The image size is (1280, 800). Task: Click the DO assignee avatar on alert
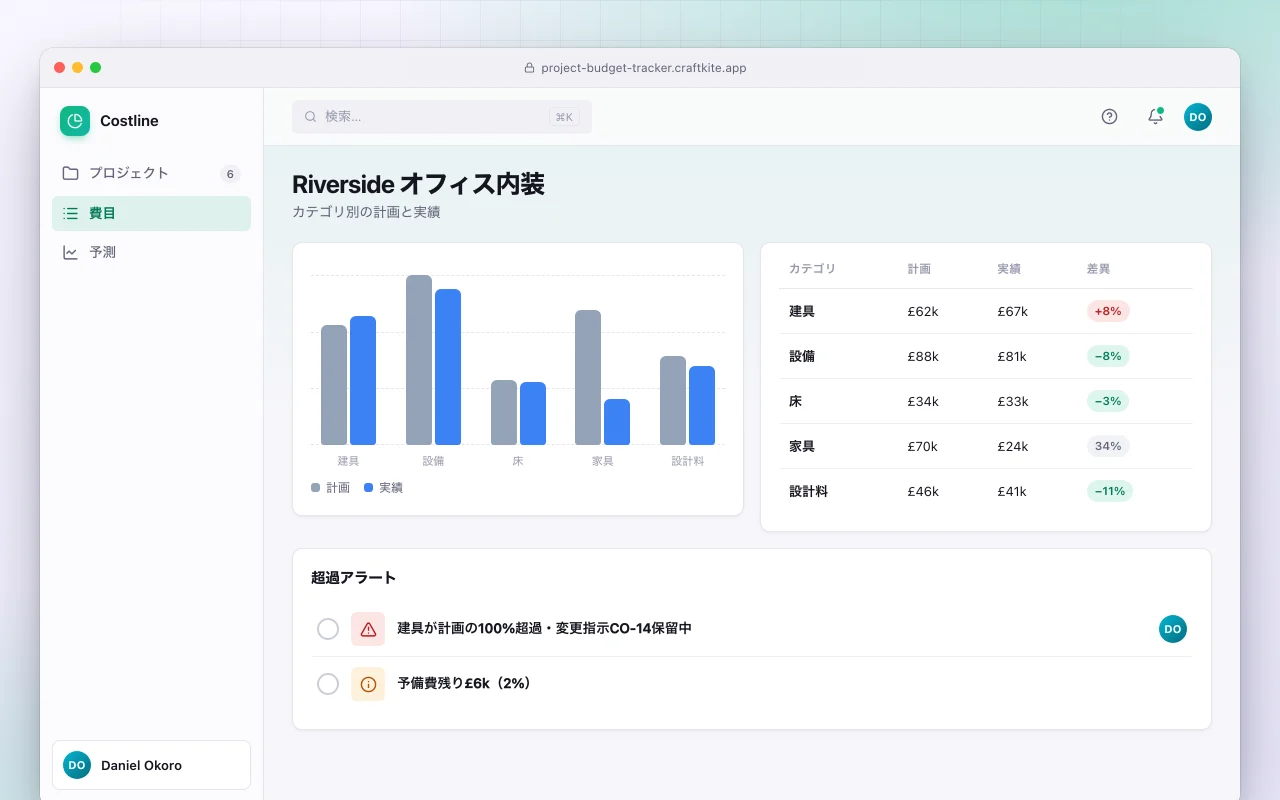point(1173,629)
